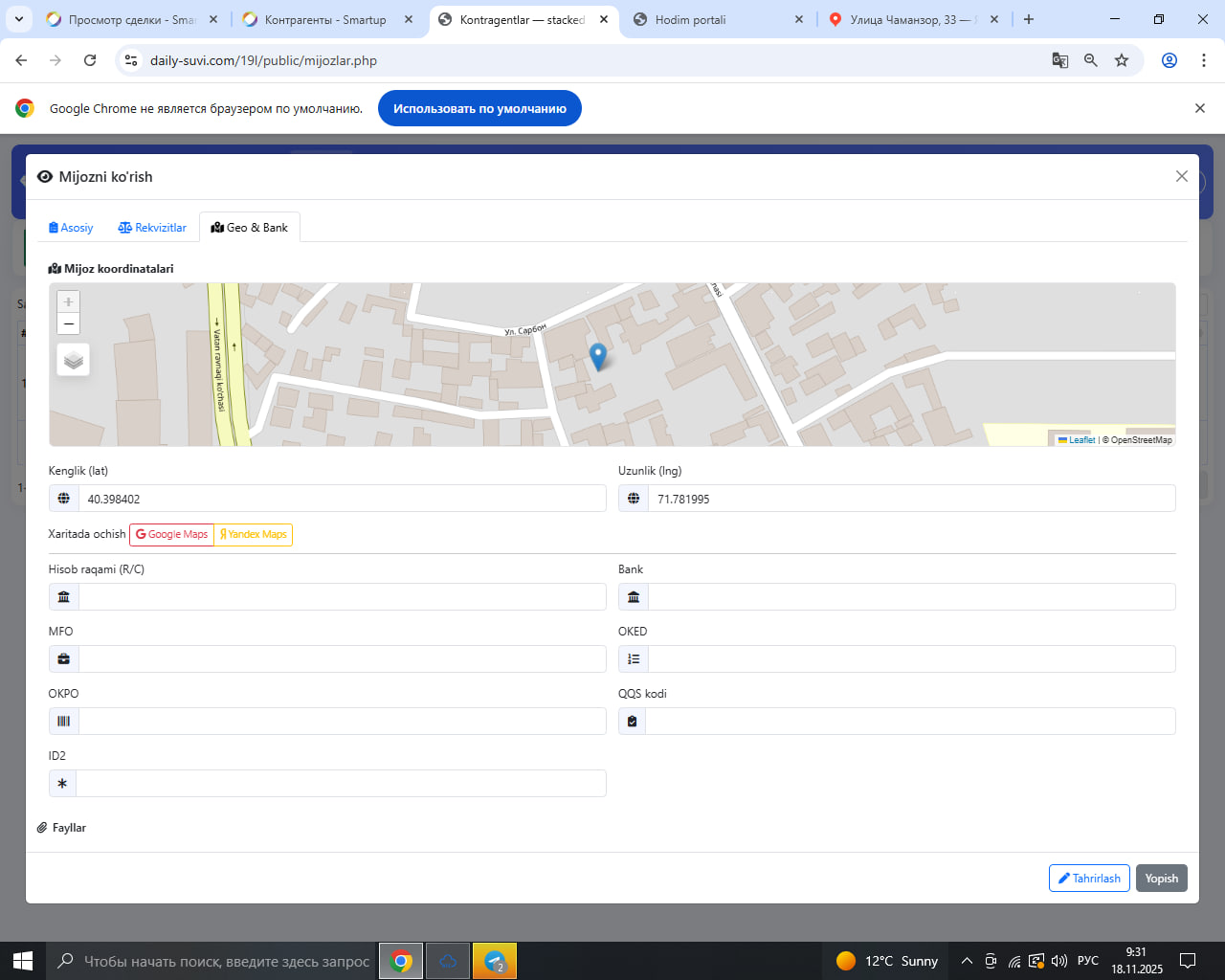Screen dimensions: 1225x980
Task: Switch to the Asosiy tab
Action: tap(71, 228)
